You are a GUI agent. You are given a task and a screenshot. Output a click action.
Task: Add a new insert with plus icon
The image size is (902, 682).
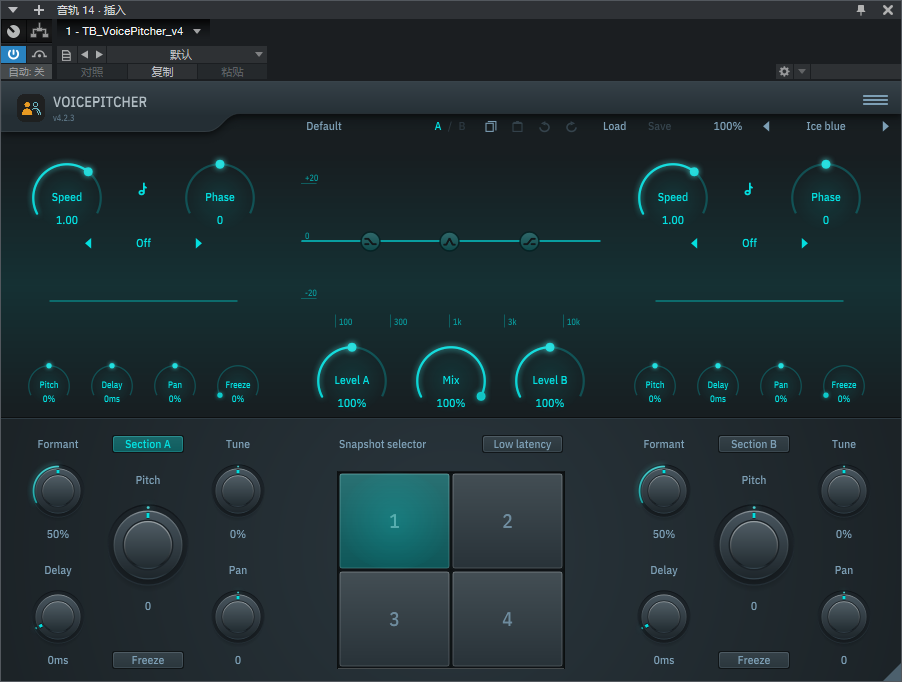(x=39, y=10)
